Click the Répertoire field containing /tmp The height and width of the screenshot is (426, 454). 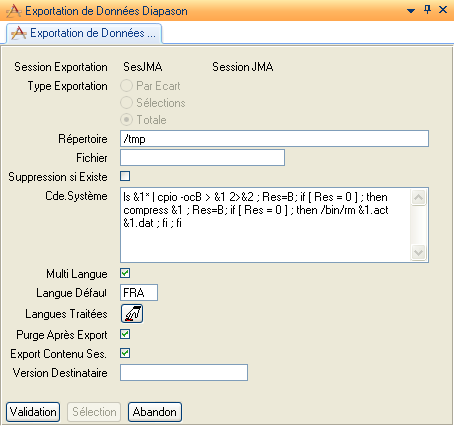coord(274,139)
